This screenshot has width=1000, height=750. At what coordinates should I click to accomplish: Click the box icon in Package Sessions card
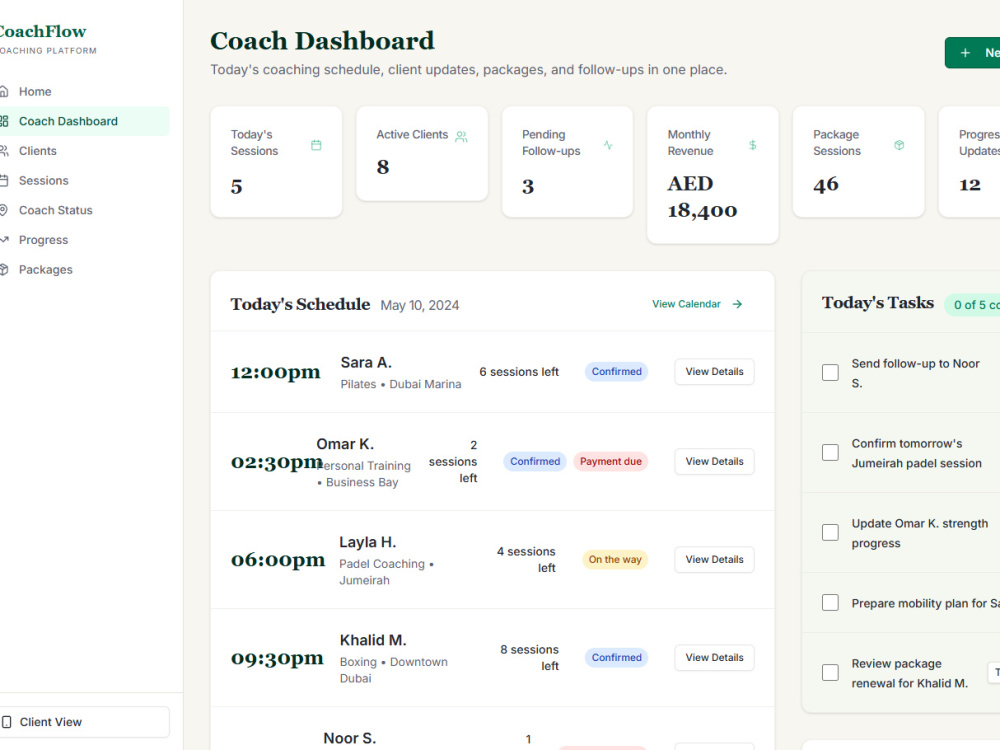coord(899,145)
